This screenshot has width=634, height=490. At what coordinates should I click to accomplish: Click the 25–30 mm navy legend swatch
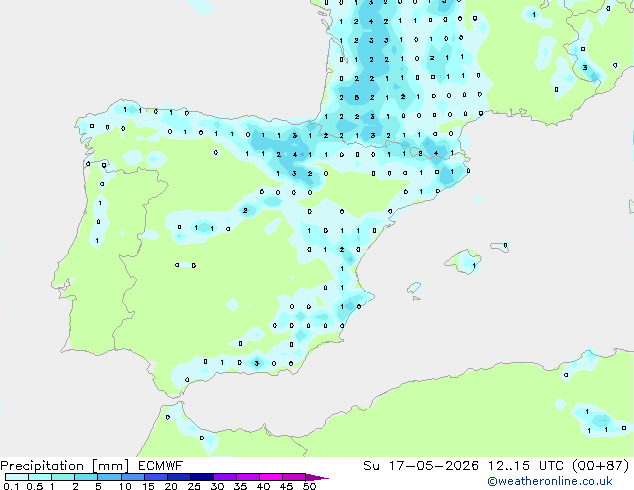pos(202,477)
